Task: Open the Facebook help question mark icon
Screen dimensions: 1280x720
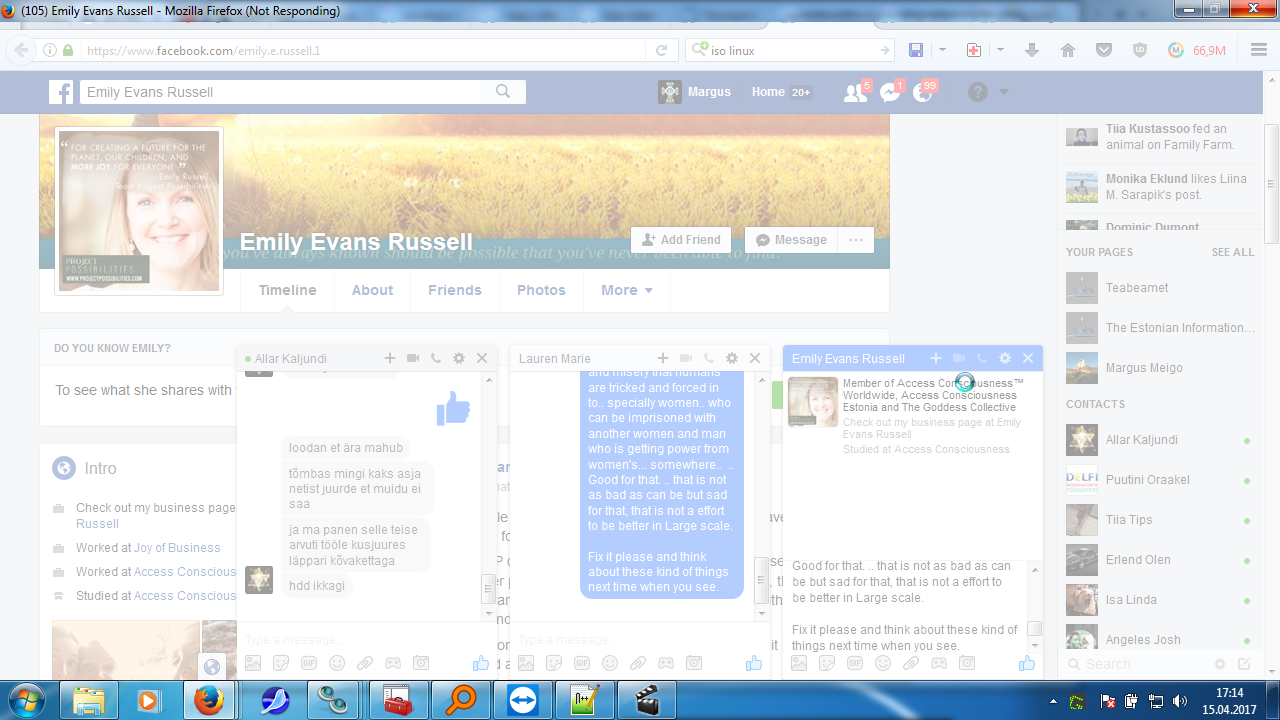Action: point(978,92)
